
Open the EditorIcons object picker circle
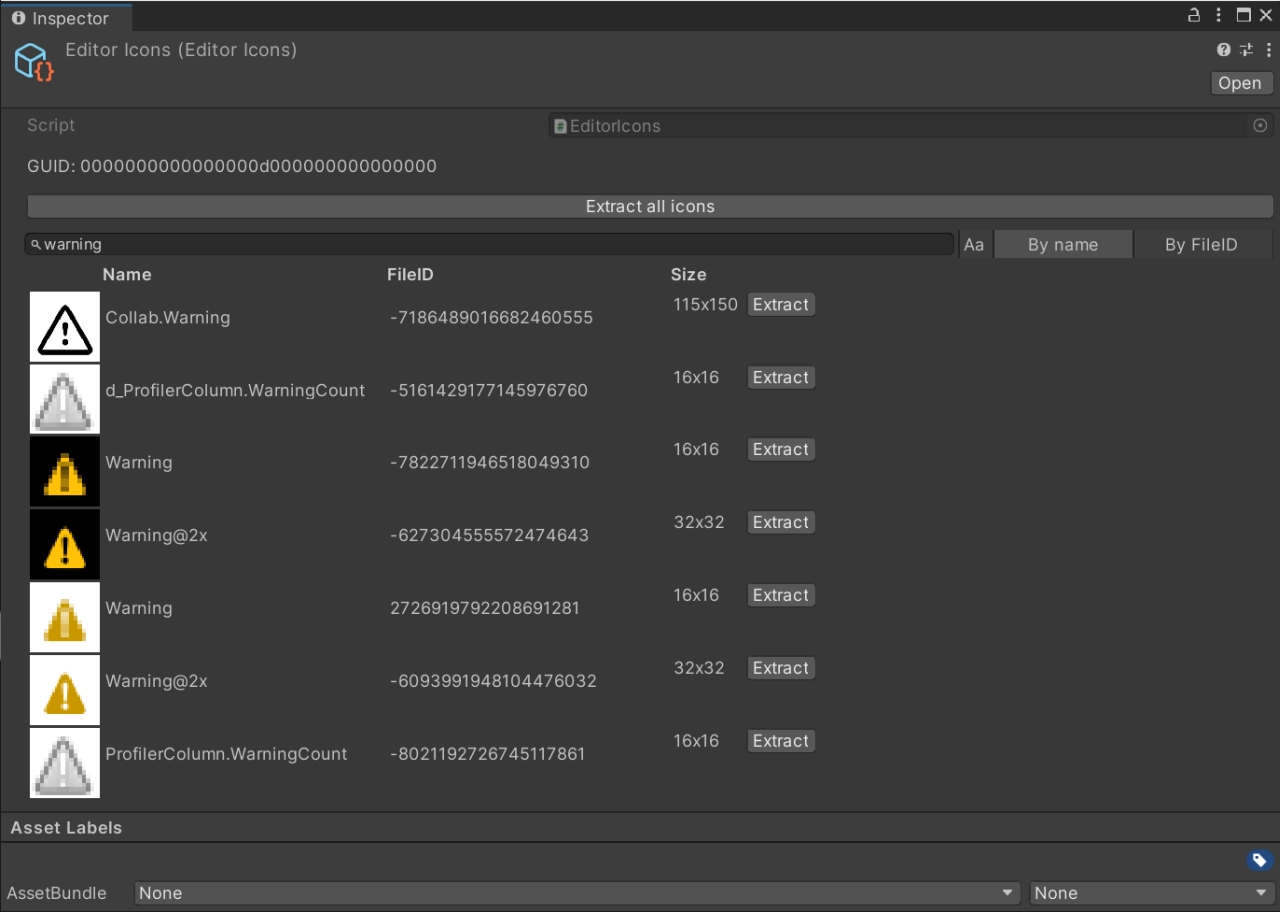[1259, 125]
